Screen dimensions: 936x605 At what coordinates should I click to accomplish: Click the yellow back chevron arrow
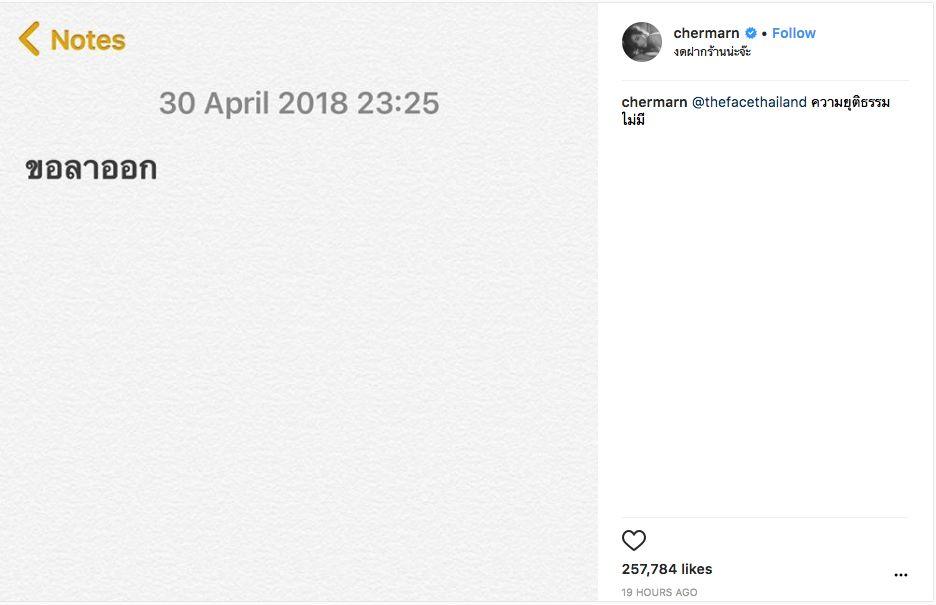click(x=29, y=39)
